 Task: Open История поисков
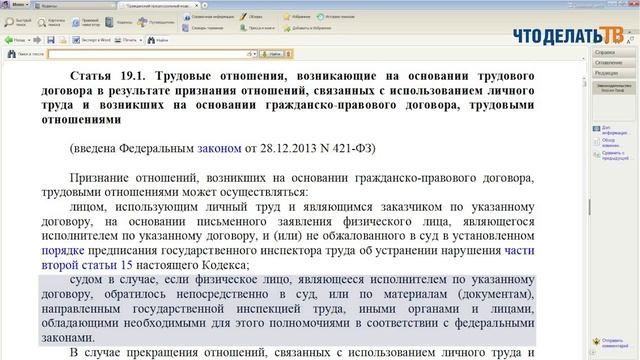pos(336,17)
